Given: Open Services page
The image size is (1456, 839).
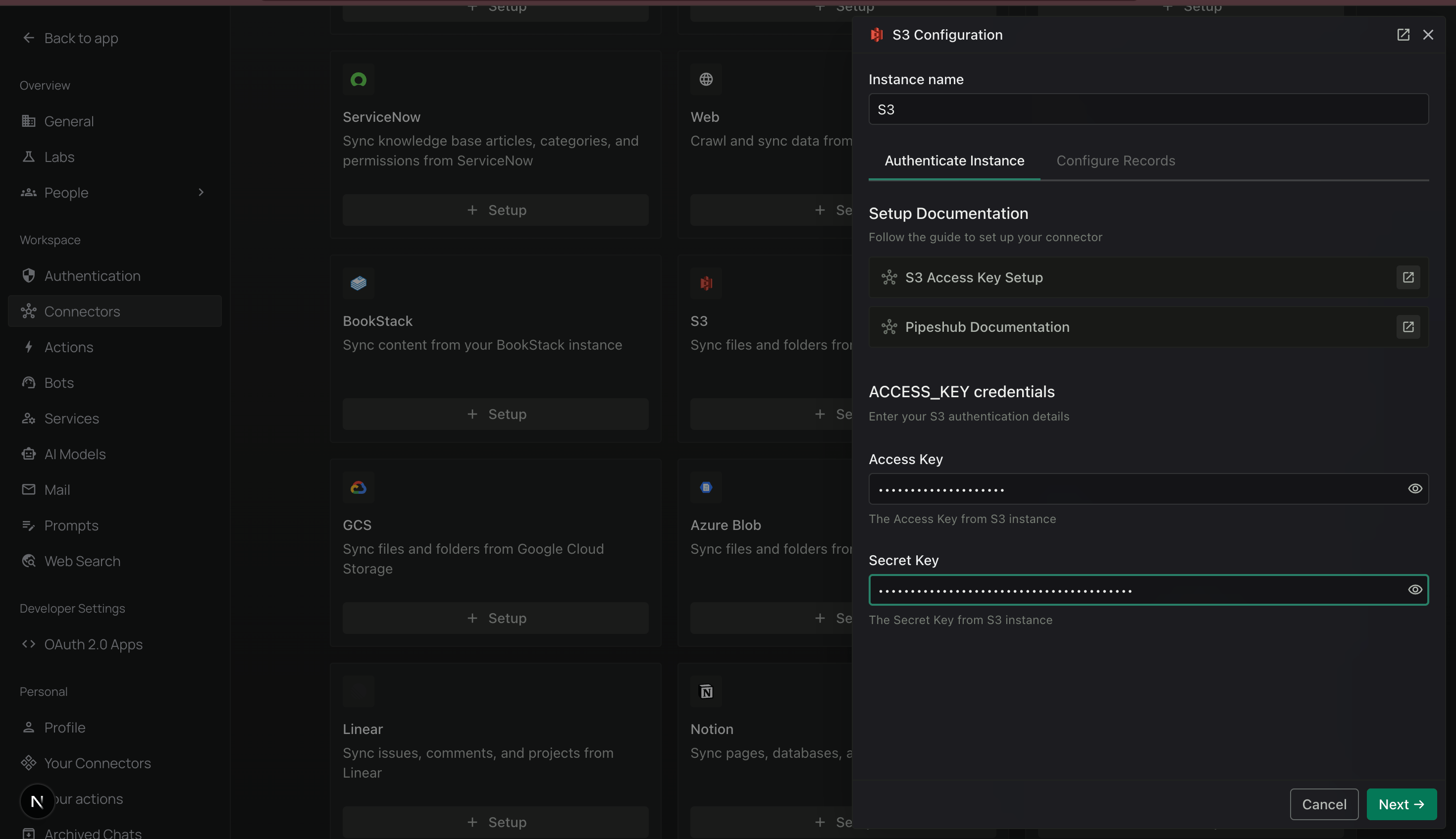Looking at the screenshot, I should click(x=115, y=419).
